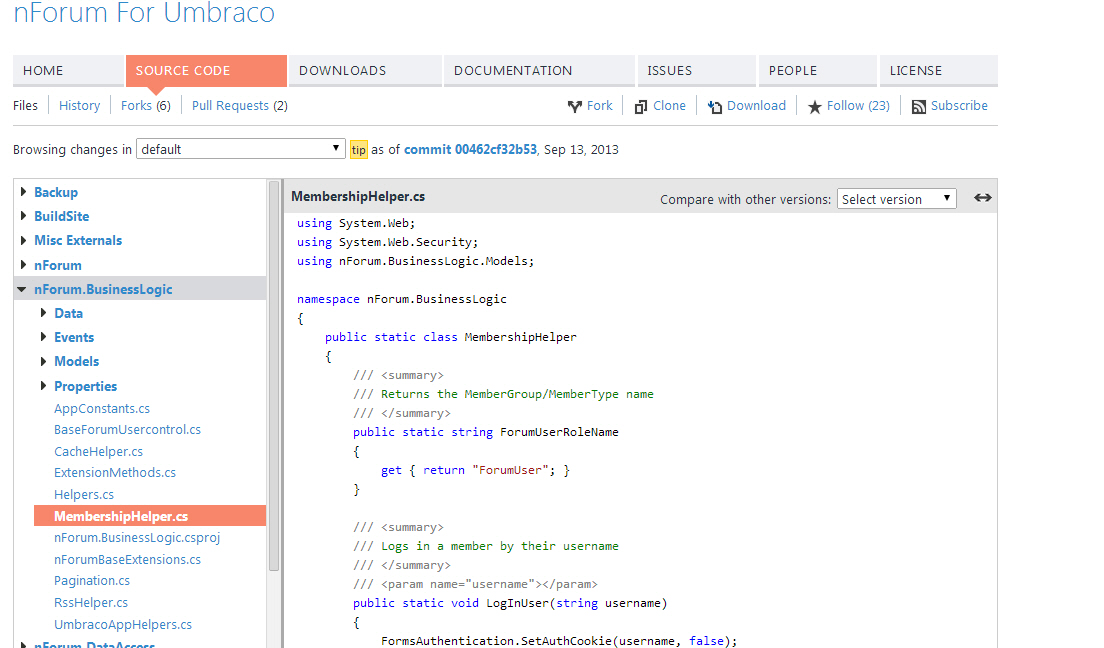The width and height of the screenshot is (1104, 648).
Task: Open the CacheHelper.cs file
Action: pyautogui.click(x=99, y=451)
